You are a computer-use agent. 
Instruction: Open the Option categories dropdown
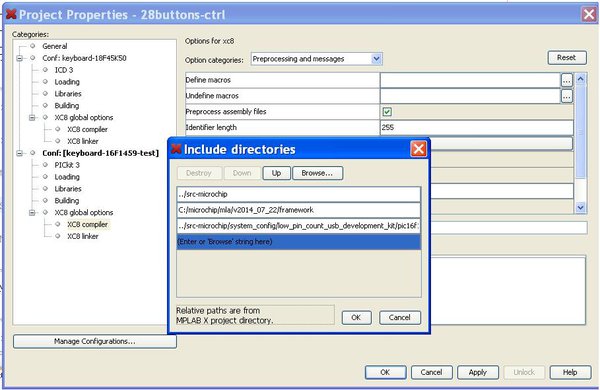[x=376, y=59]
